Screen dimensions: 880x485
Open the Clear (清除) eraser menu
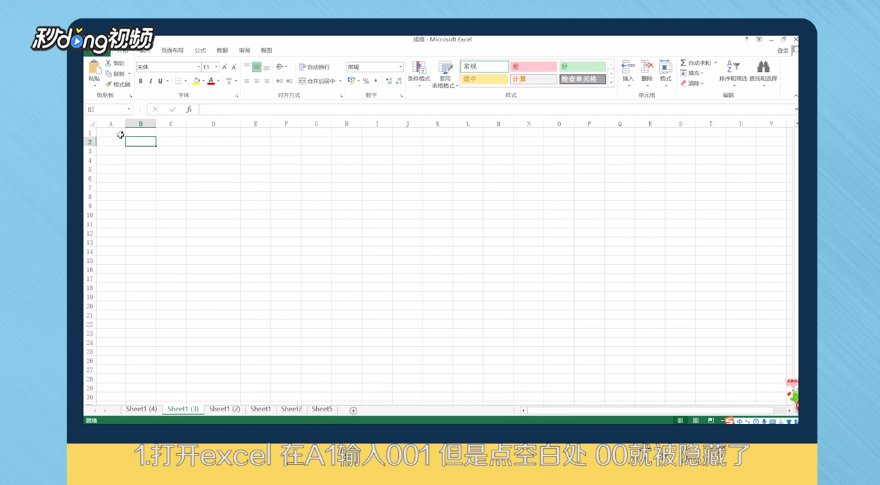[x=692, y=83]
